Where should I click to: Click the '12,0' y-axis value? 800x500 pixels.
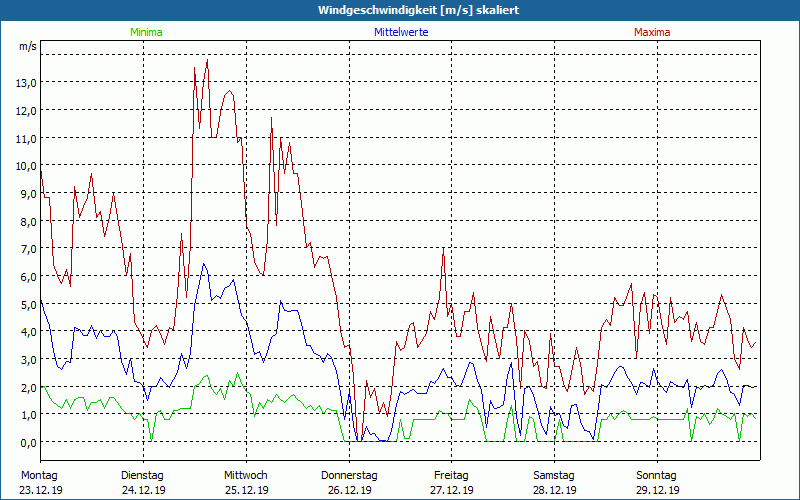[26, 111]
